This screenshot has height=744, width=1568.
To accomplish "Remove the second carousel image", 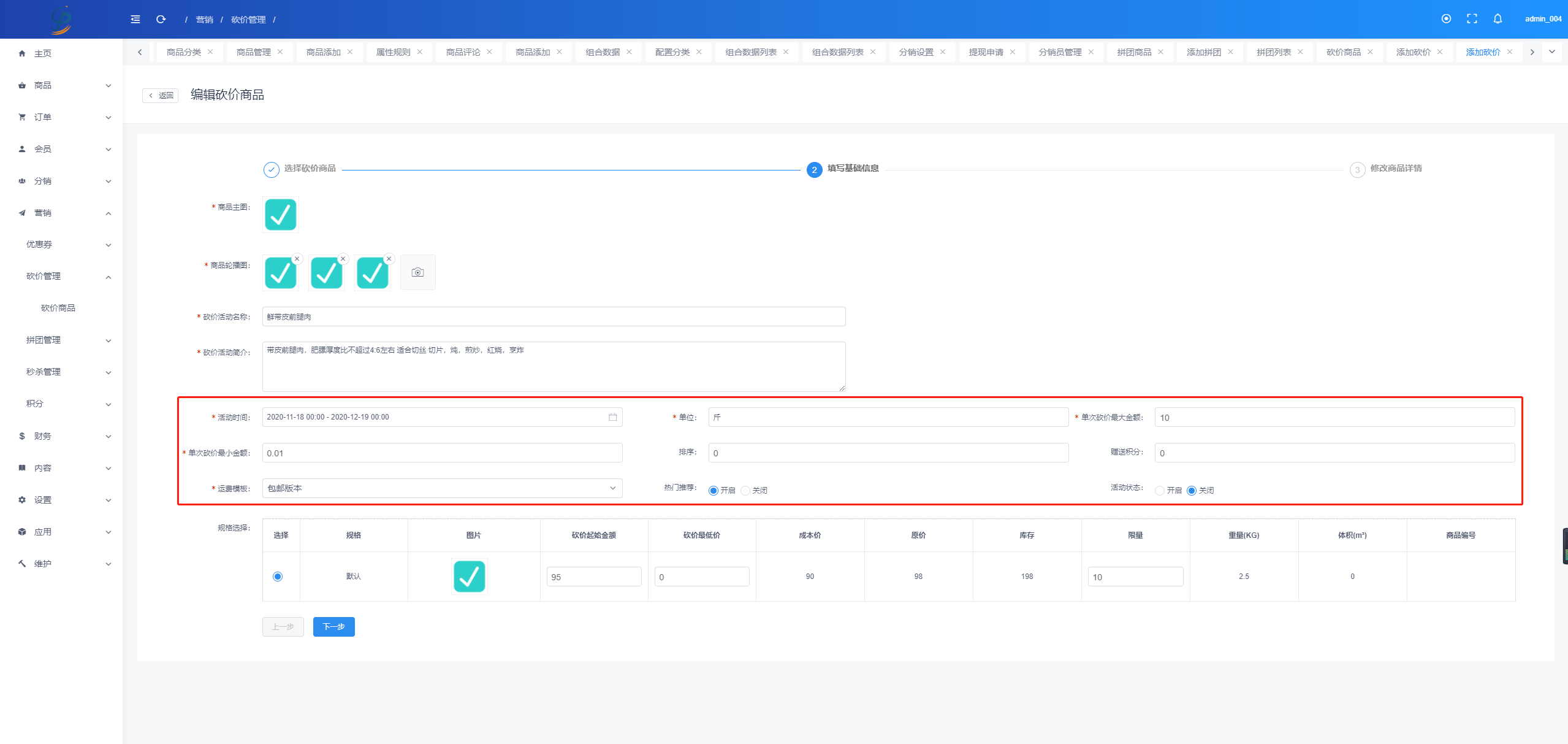I will (x=343, y=259).
